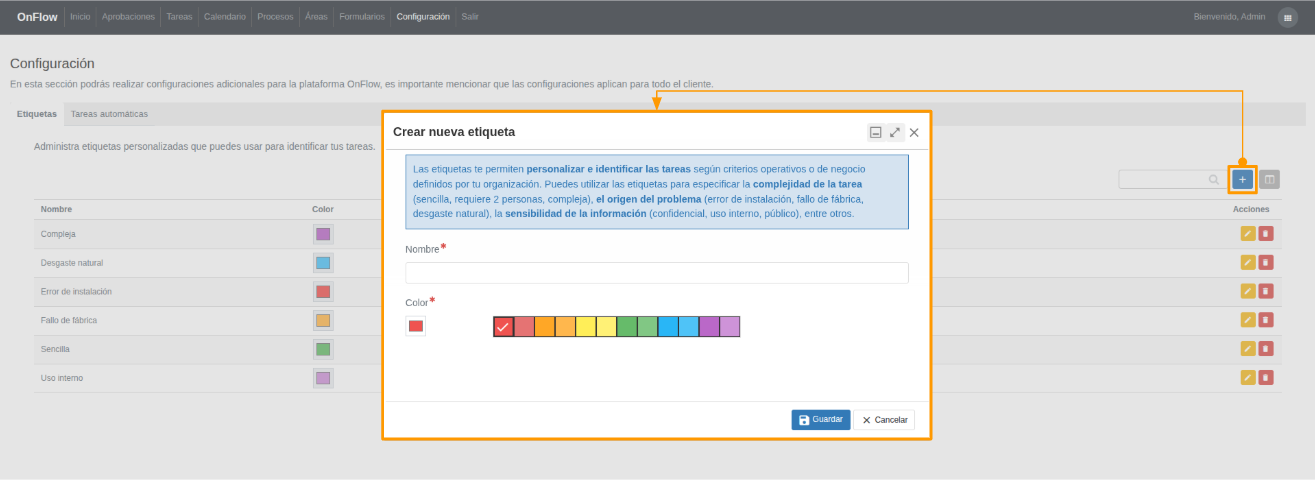
Task: Pick the orange swatch in the palette
Action: [544, 327]
